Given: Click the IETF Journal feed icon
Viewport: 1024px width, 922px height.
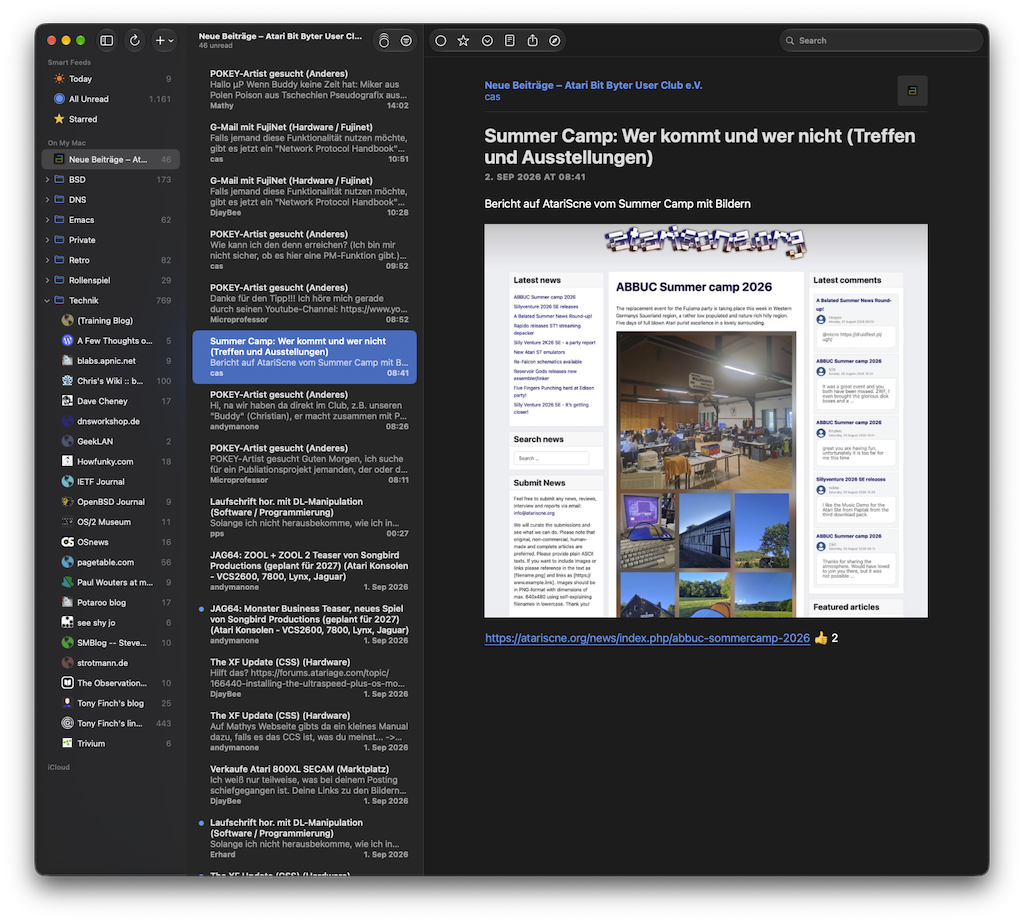Looking at the screenshot, I should [67, 482].
